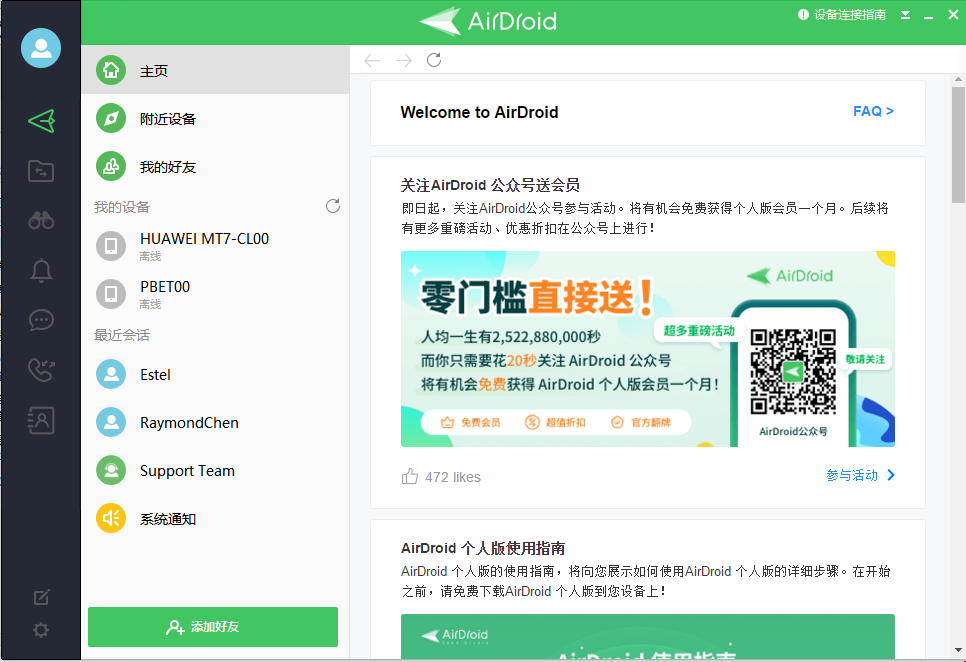This screenshot has height=662, width=966.
Task: Click the 关注AirDroid 公众号送会员 title
Action: 490,185
